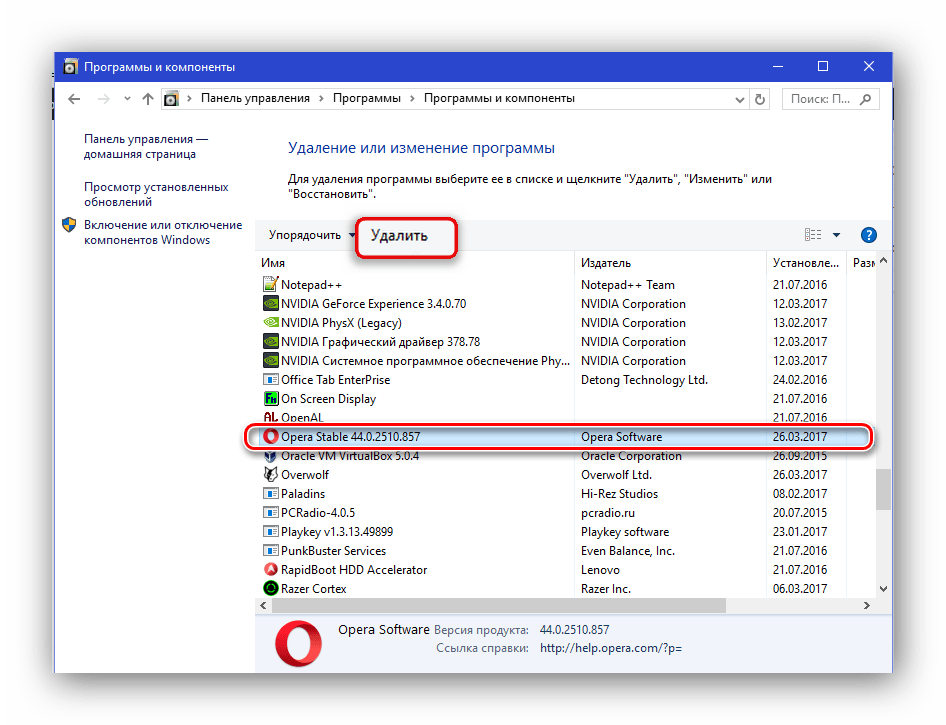946x725 pixels.
Task: Open Просмотр установленных обновлений link
Action: click(156, 194)
